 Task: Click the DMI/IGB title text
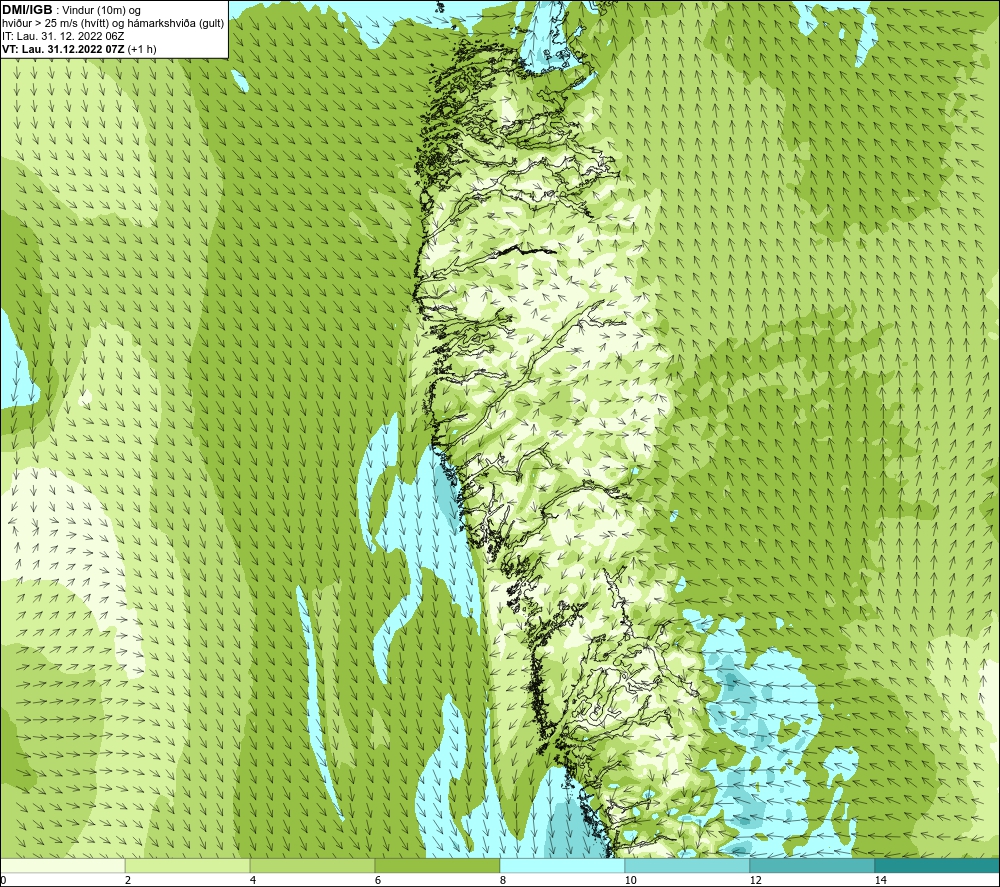tap(27, 10)
